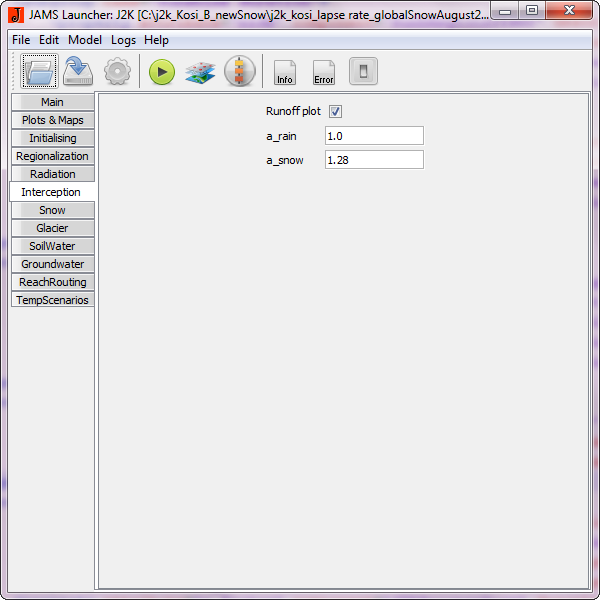The image size is (600, 600).
Task: Open the File menu
Action: (21, 40)
